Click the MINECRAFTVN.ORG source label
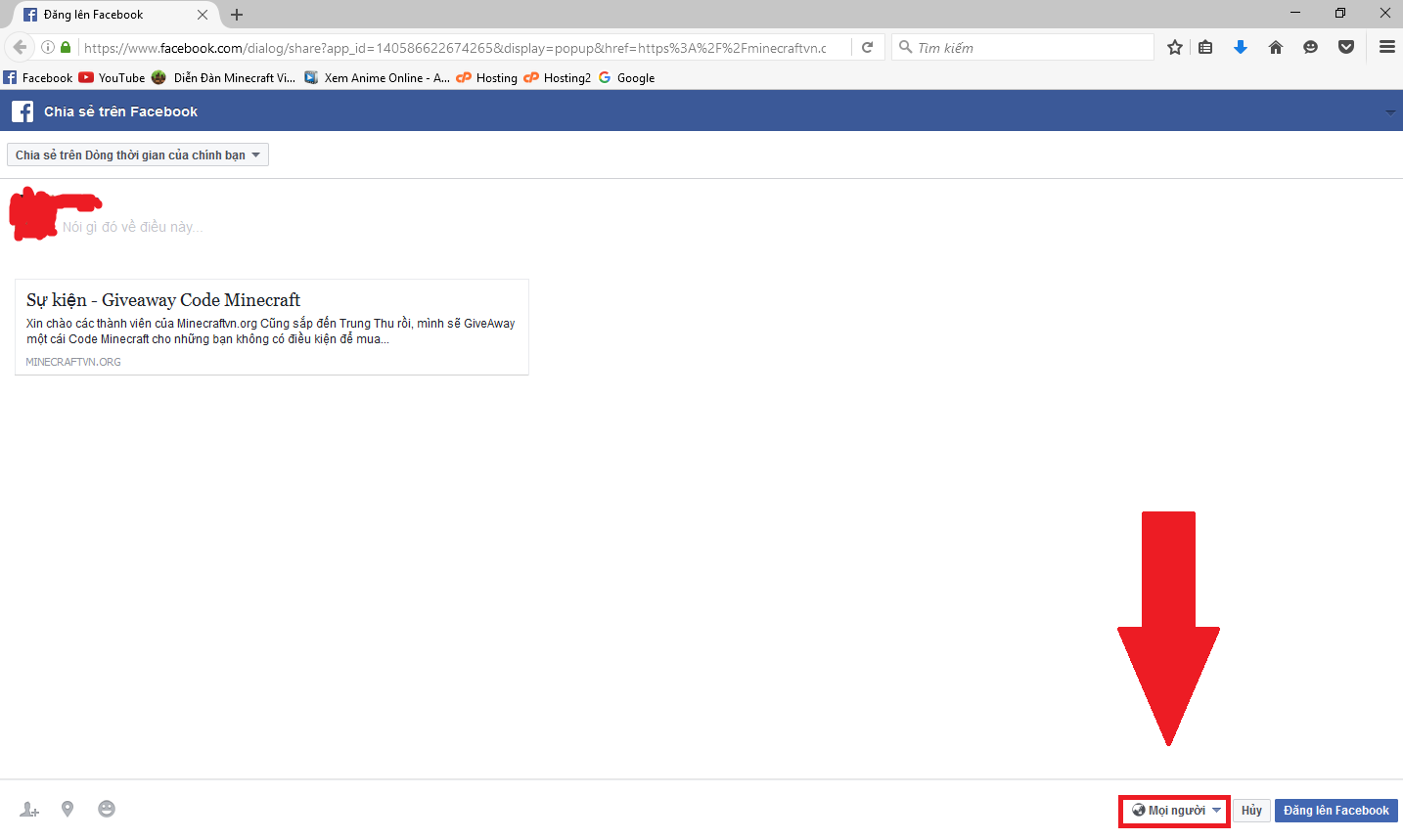Screen dimensions: 1403x840 pyautogui.click(x=73, y=362)
